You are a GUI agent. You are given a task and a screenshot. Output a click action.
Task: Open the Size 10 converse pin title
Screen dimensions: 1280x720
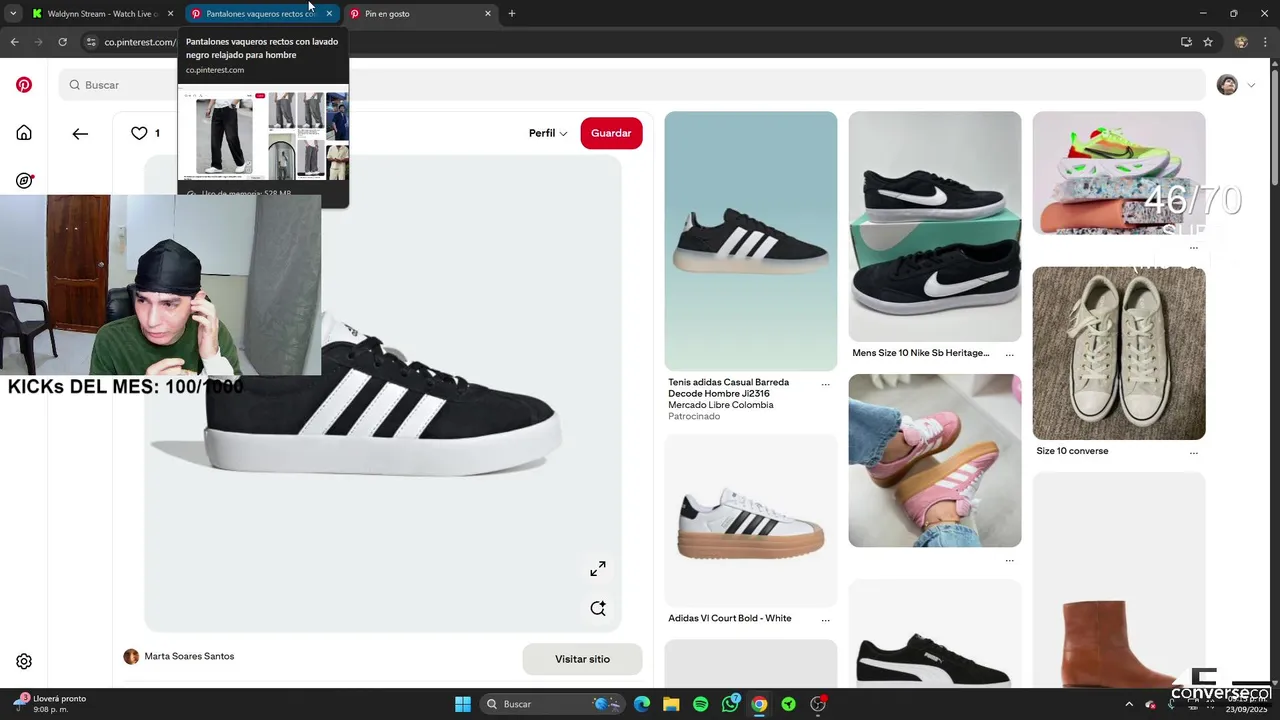1072,451
